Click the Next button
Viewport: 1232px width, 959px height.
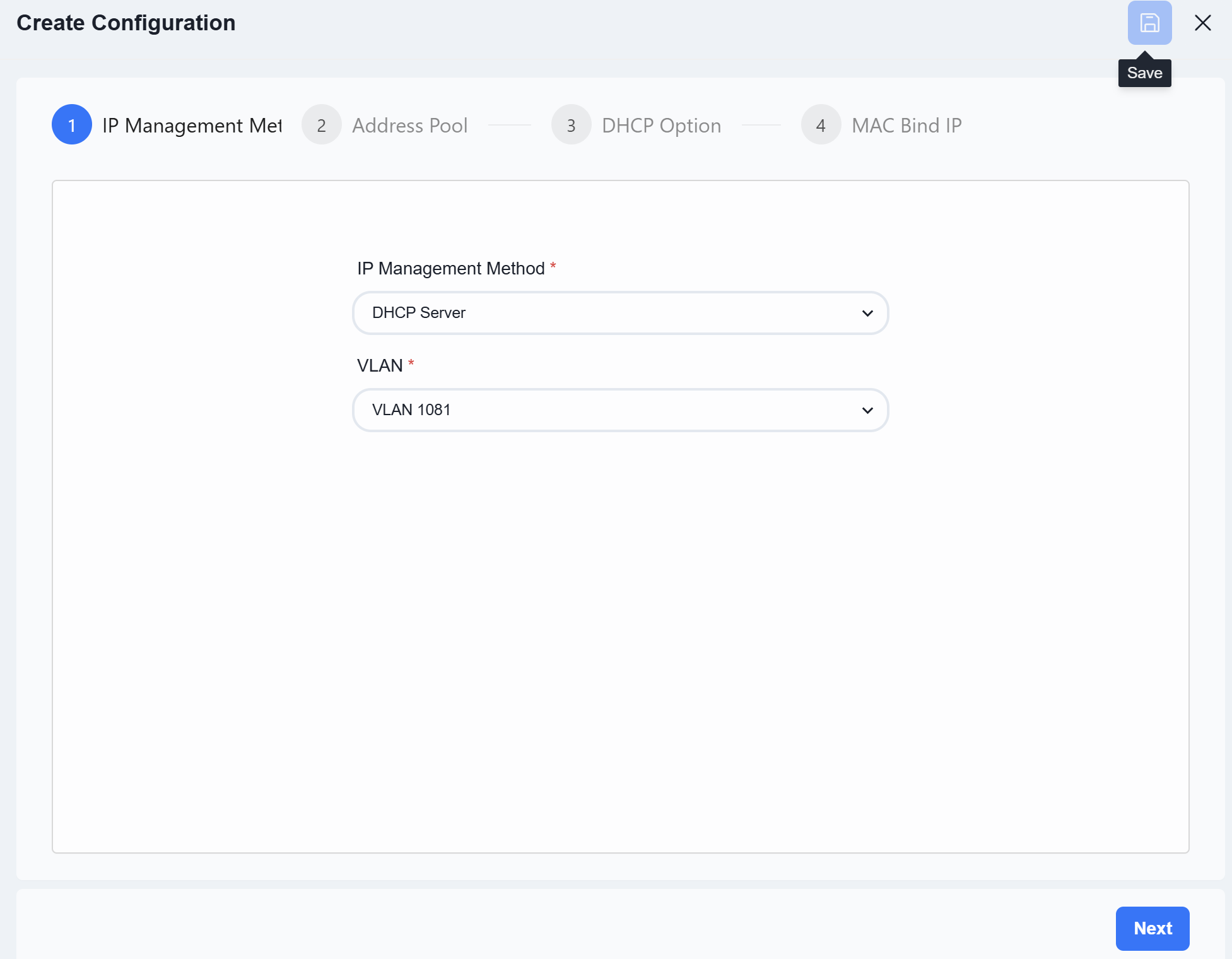coord(1153,929)
